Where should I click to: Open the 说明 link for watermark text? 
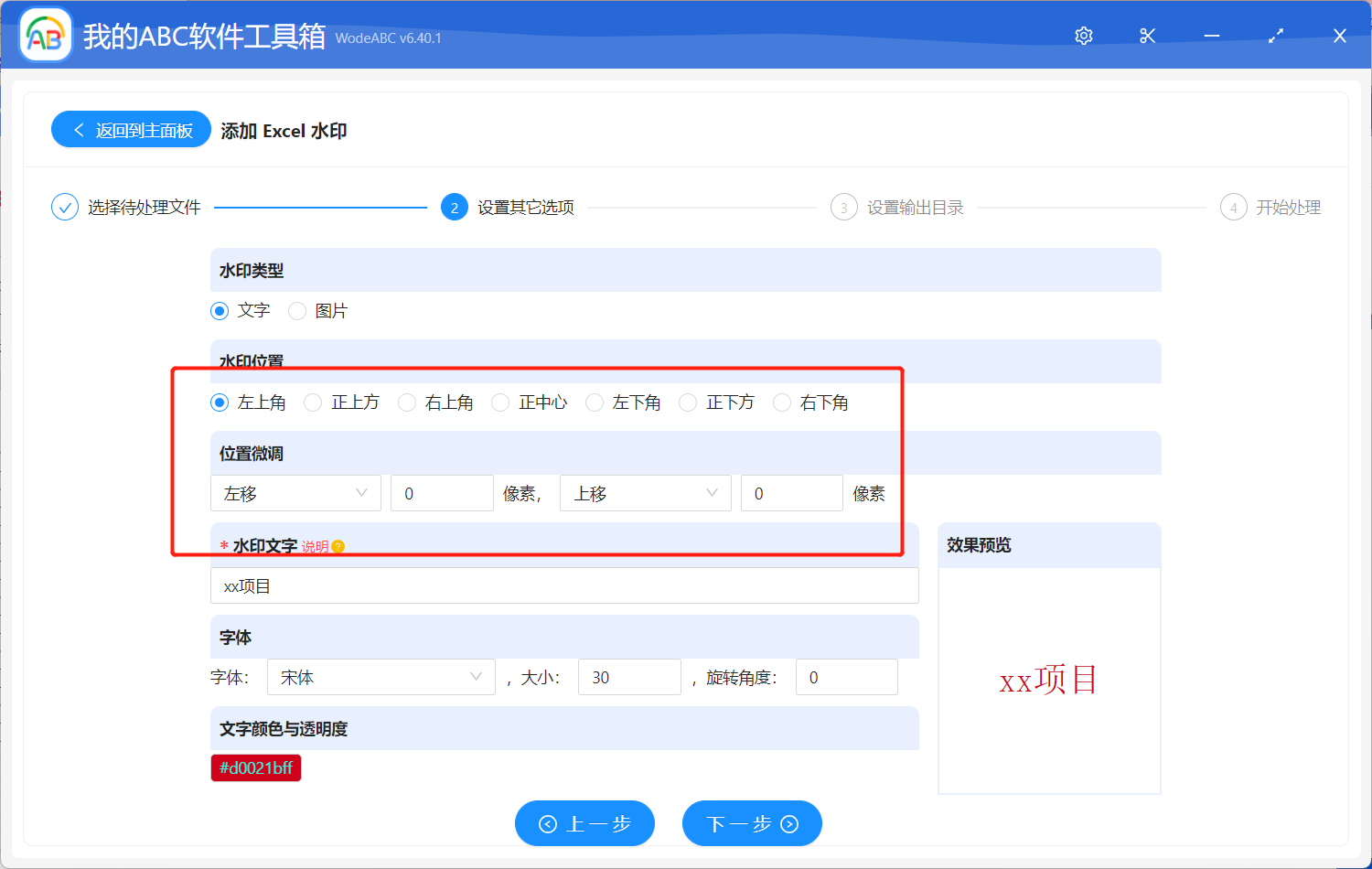[316, 546]
